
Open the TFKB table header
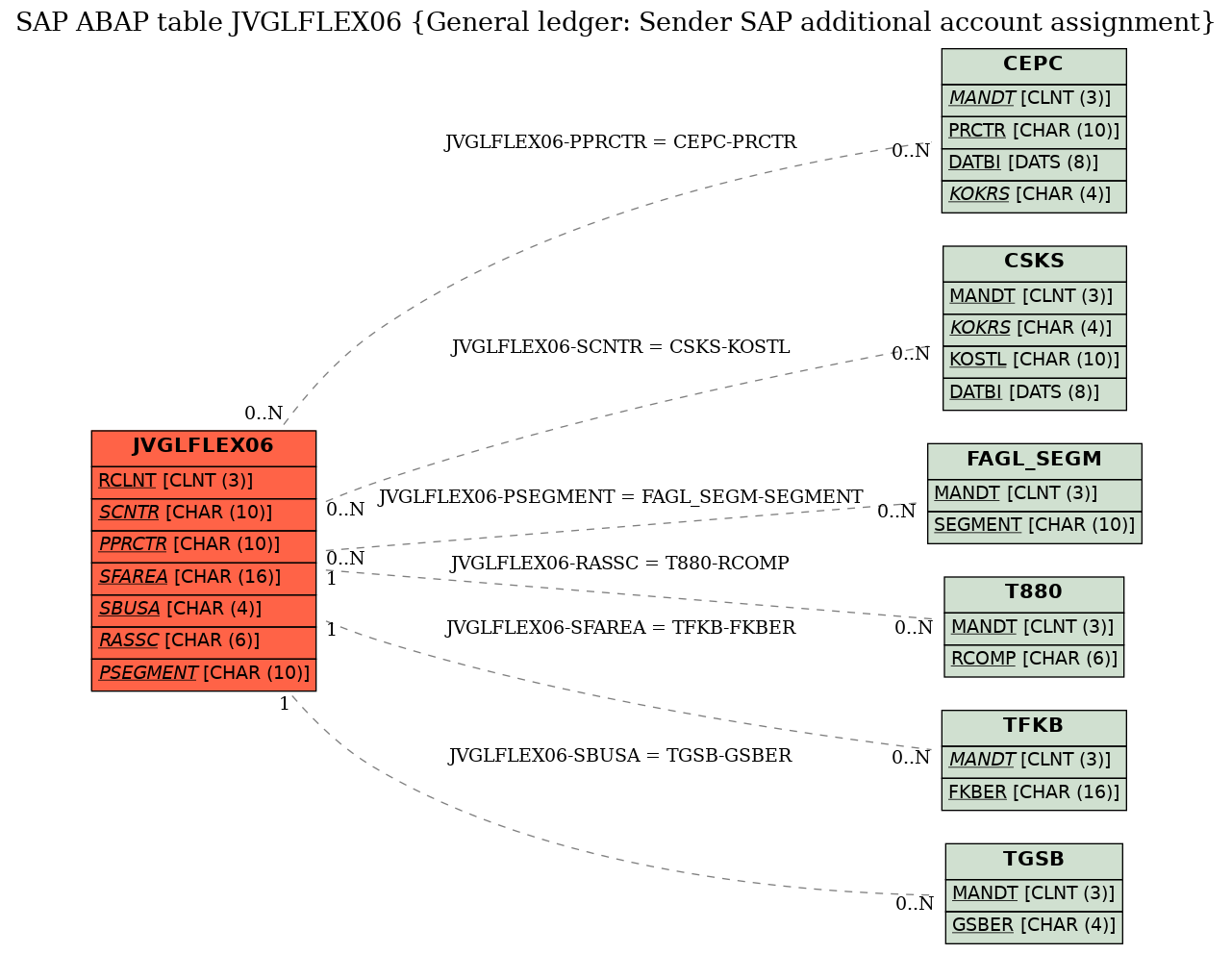pyautogui.click(x=1034, y=727)
